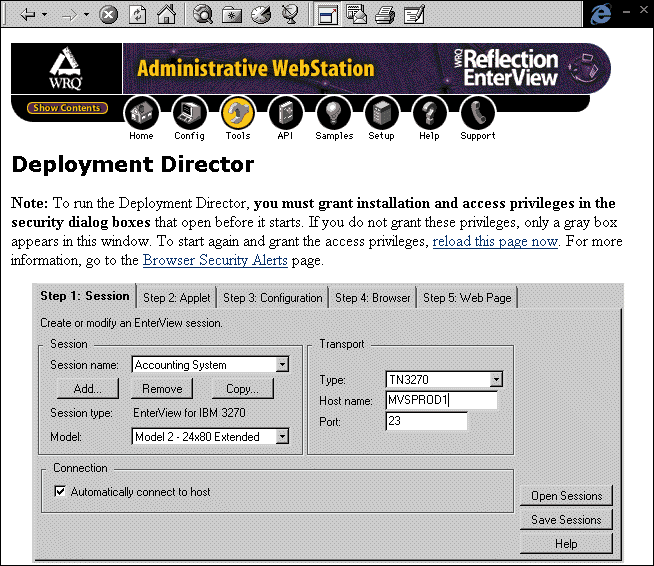This screenshot has height=566, width=654.
Task: Open the Config computer icon
Action: click(189, 113)
